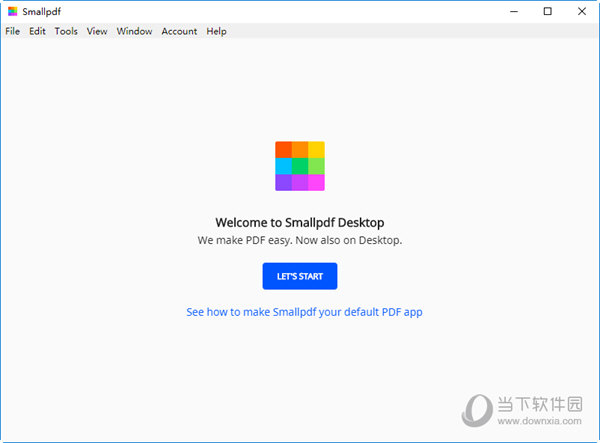Maximize the Smallpdf window

coord(548,11)
